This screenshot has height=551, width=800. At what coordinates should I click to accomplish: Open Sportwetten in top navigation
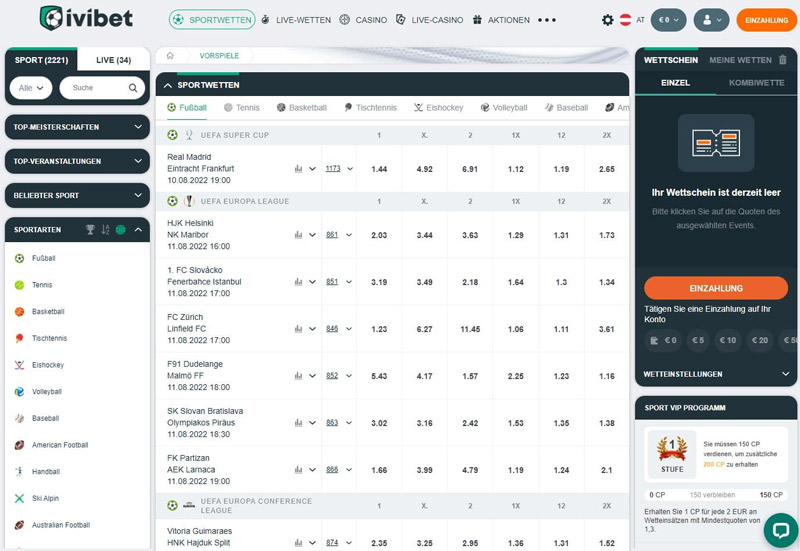point(212,19)
